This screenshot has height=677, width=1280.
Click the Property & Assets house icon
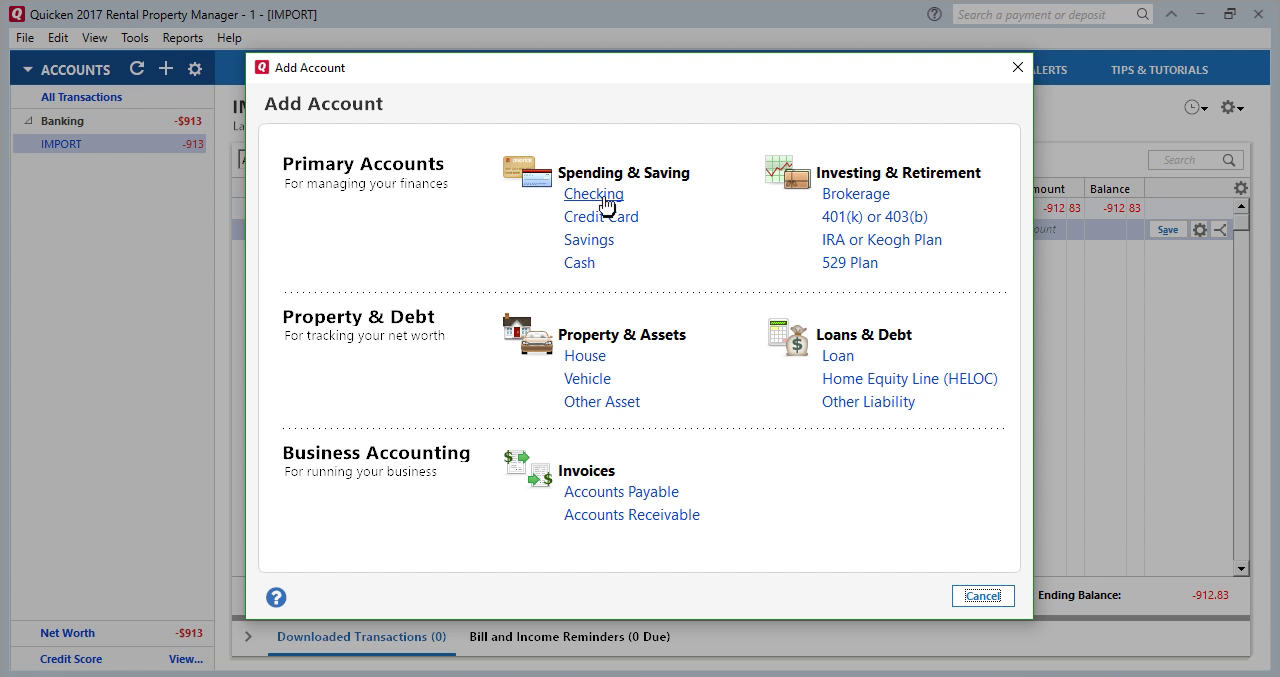point(527,334)
